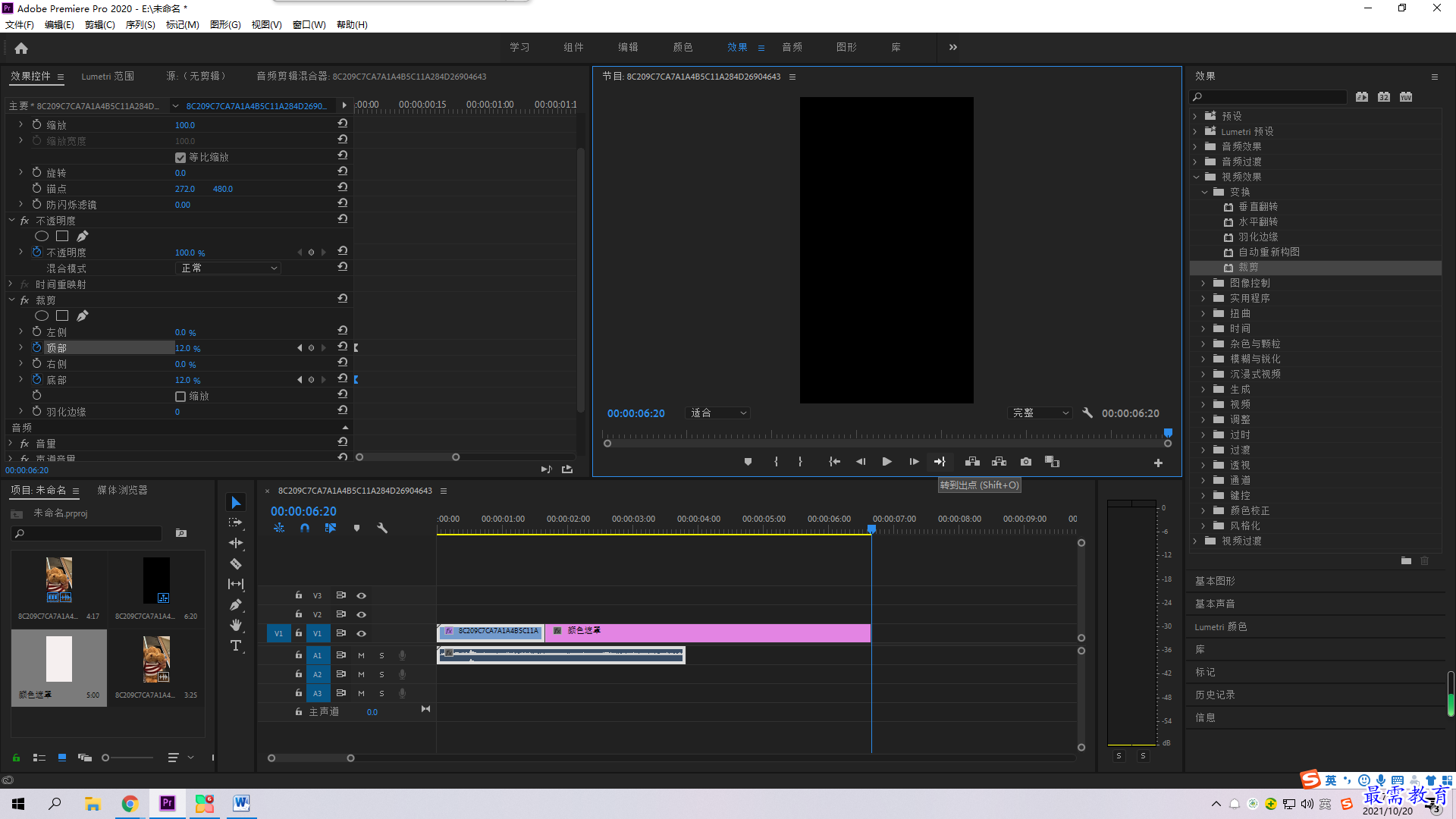Open the Sequence menu

point(140,25)
